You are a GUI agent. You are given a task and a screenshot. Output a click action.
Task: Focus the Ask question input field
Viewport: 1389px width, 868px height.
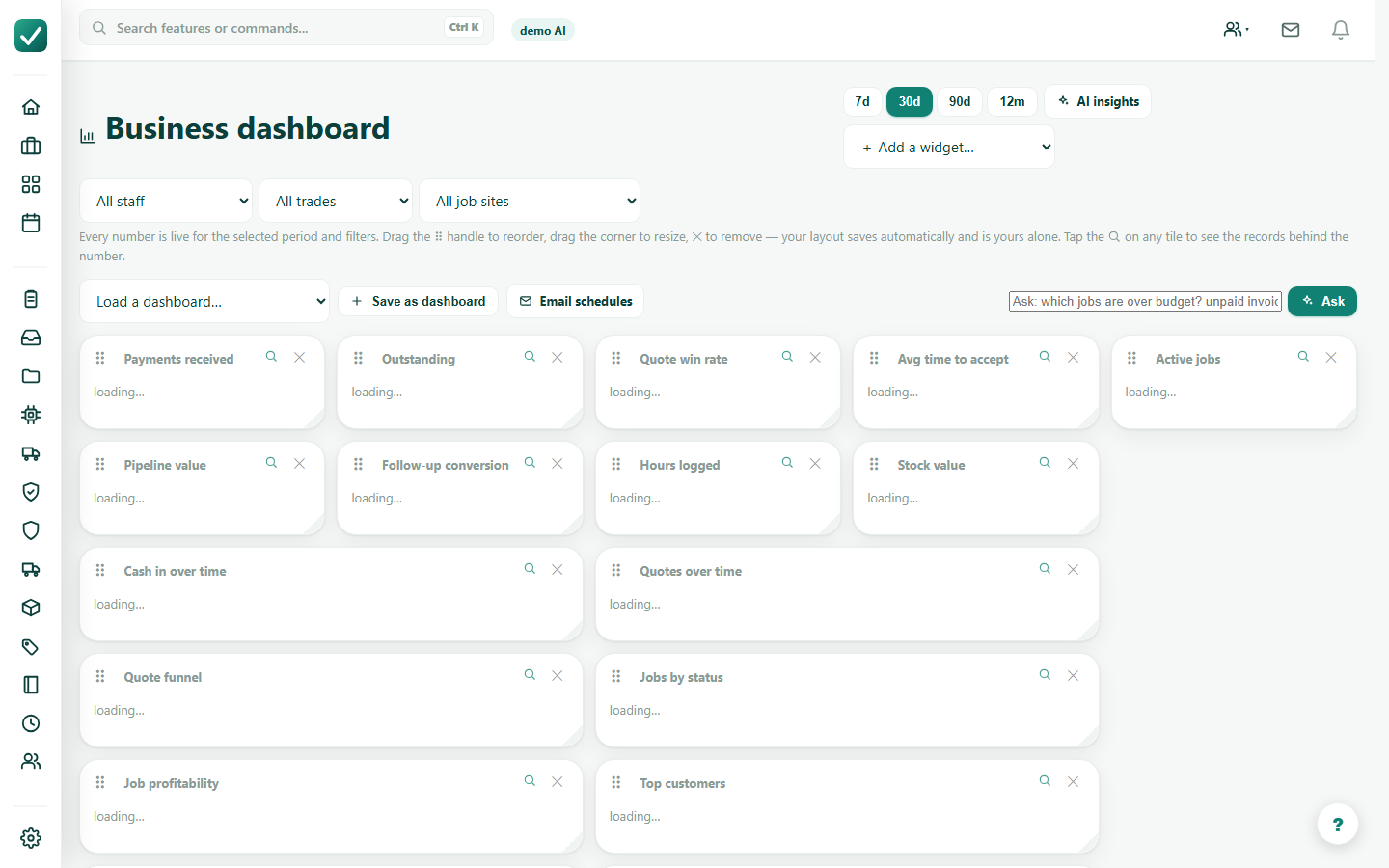coord(1146,301)
